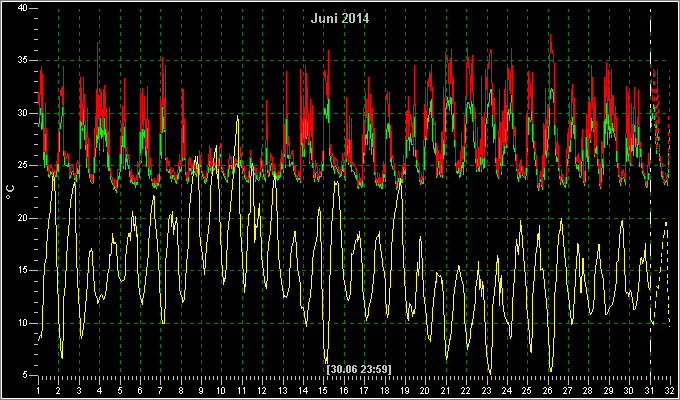Select day 21 on the x-axis

pyautogui.click(x=446, y=390)
